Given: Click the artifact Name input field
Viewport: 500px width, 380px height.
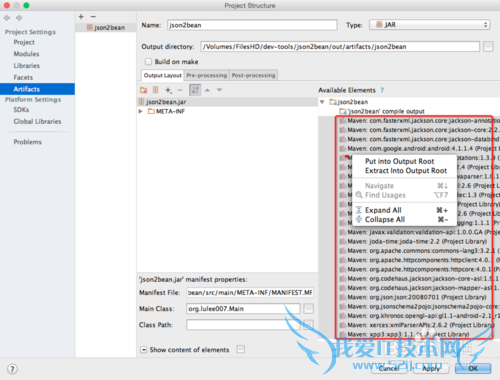Looking at the screenshot, I should tap(252, 25).
